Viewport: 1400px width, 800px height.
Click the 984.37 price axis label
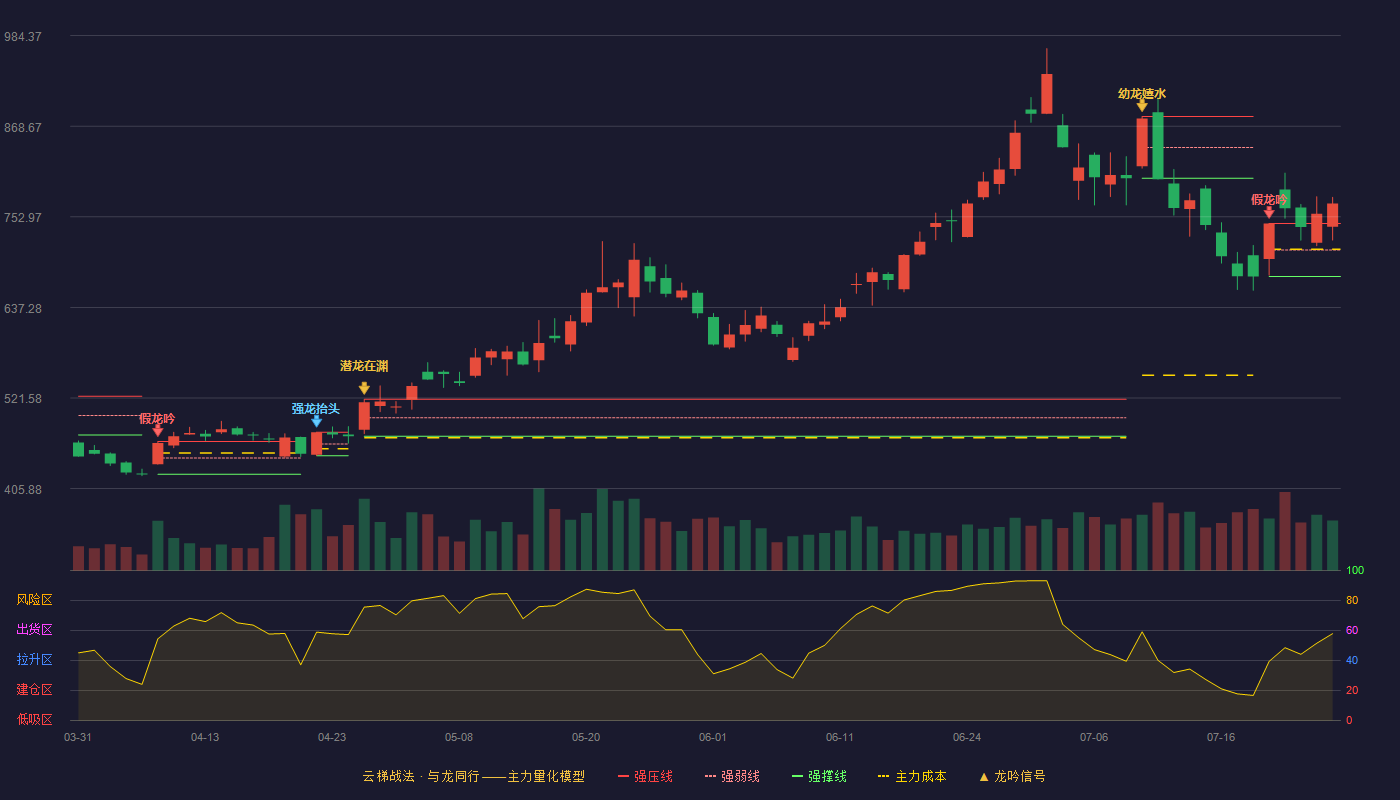click(x=23, y=37)
